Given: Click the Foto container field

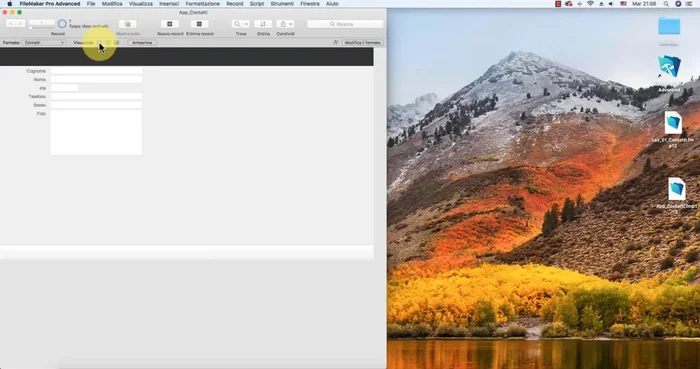Looking at the screenshot, I should [96, 133].
